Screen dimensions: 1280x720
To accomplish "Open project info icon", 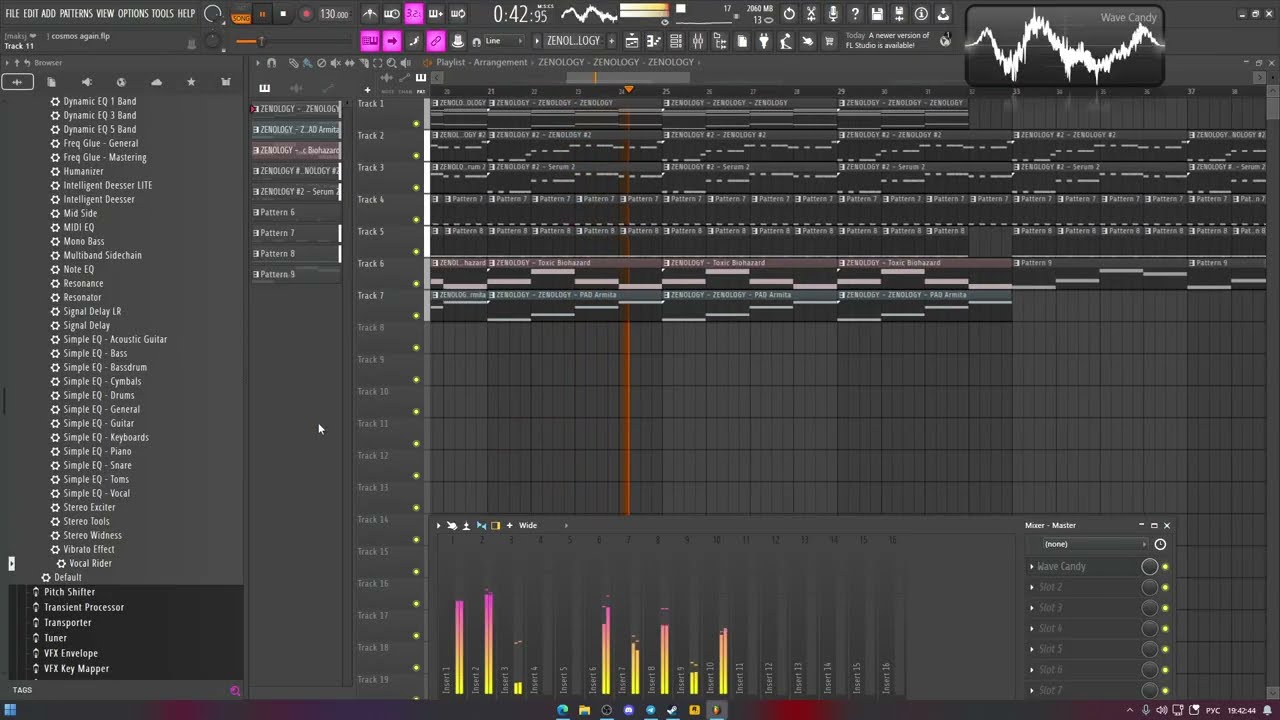I will 921,14.
